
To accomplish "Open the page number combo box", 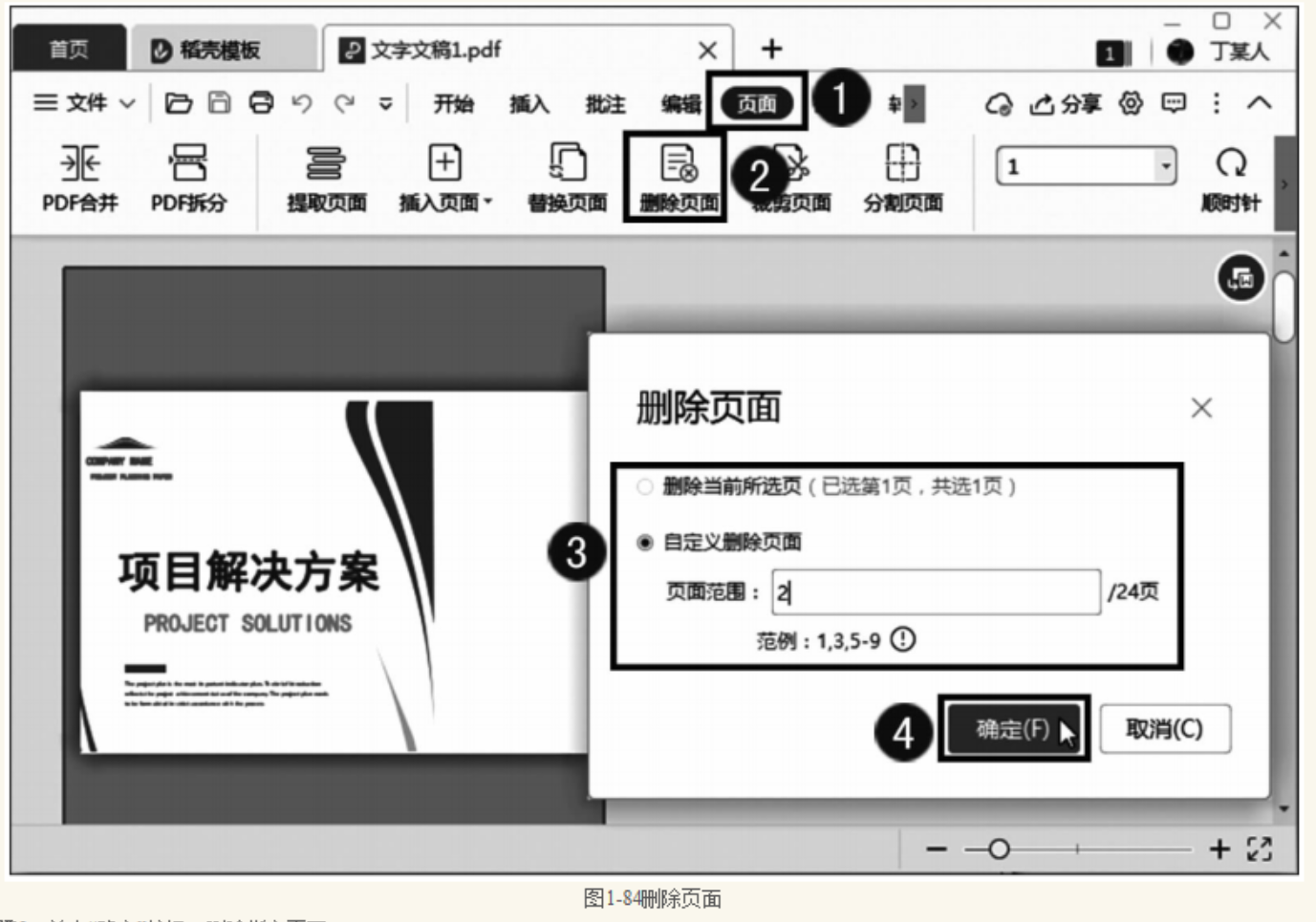I will coord(1087,166).
